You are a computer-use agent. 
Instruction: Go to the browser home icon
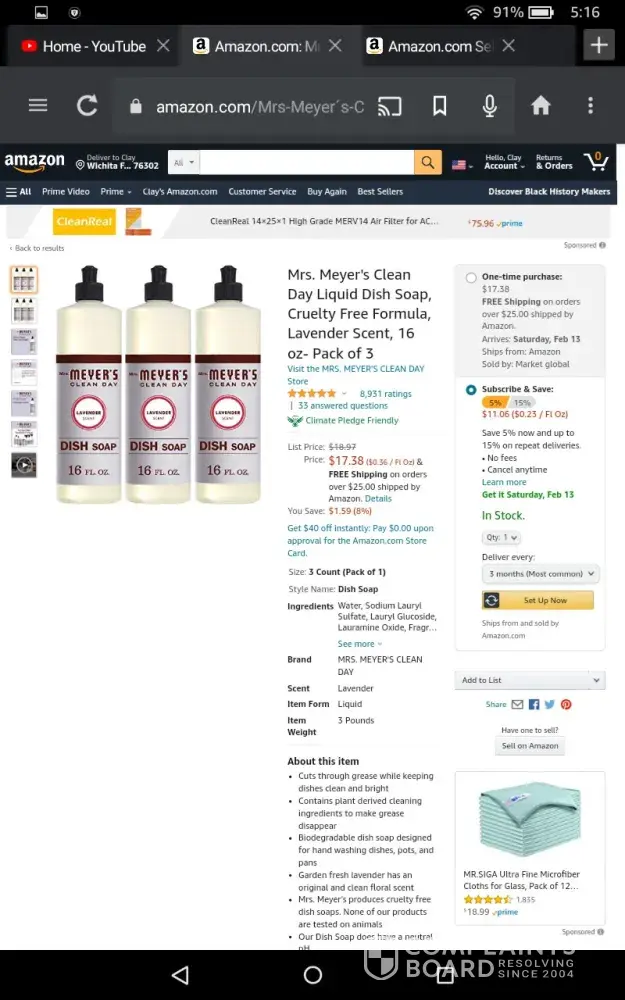click(540, 106)
